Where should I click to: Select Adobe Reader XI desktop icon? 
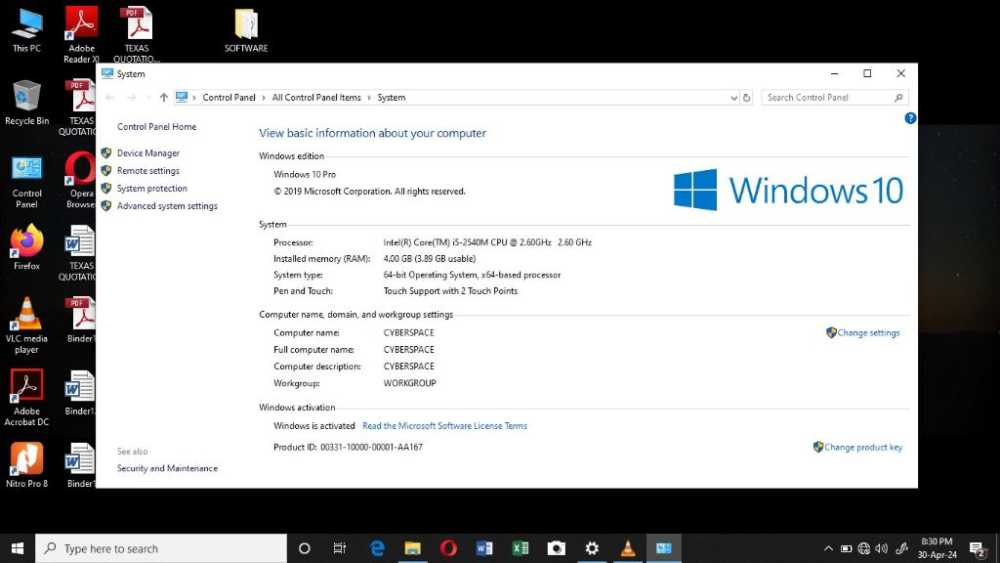[81, 34]
